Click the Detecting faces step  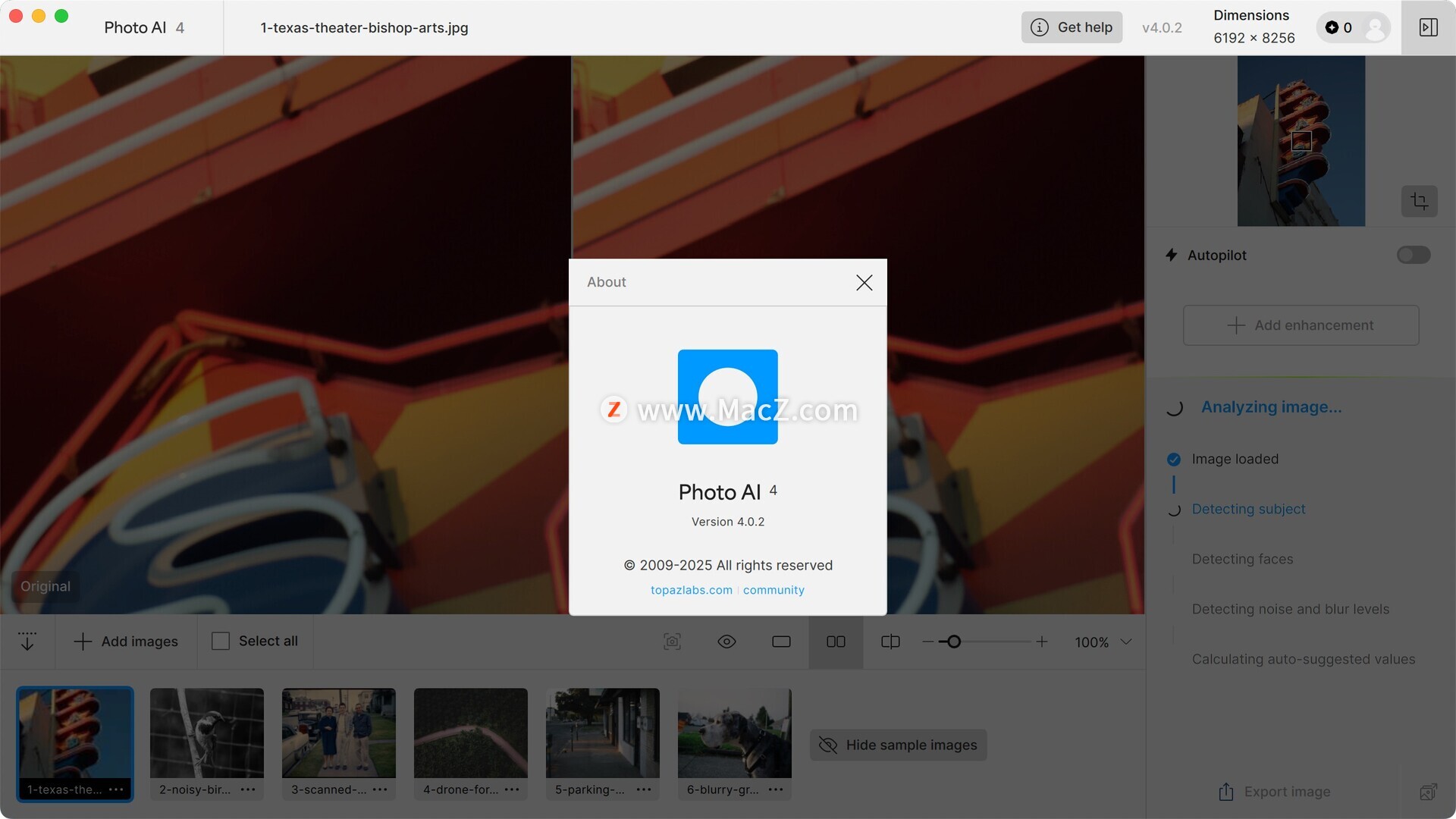click(1242, 559)
